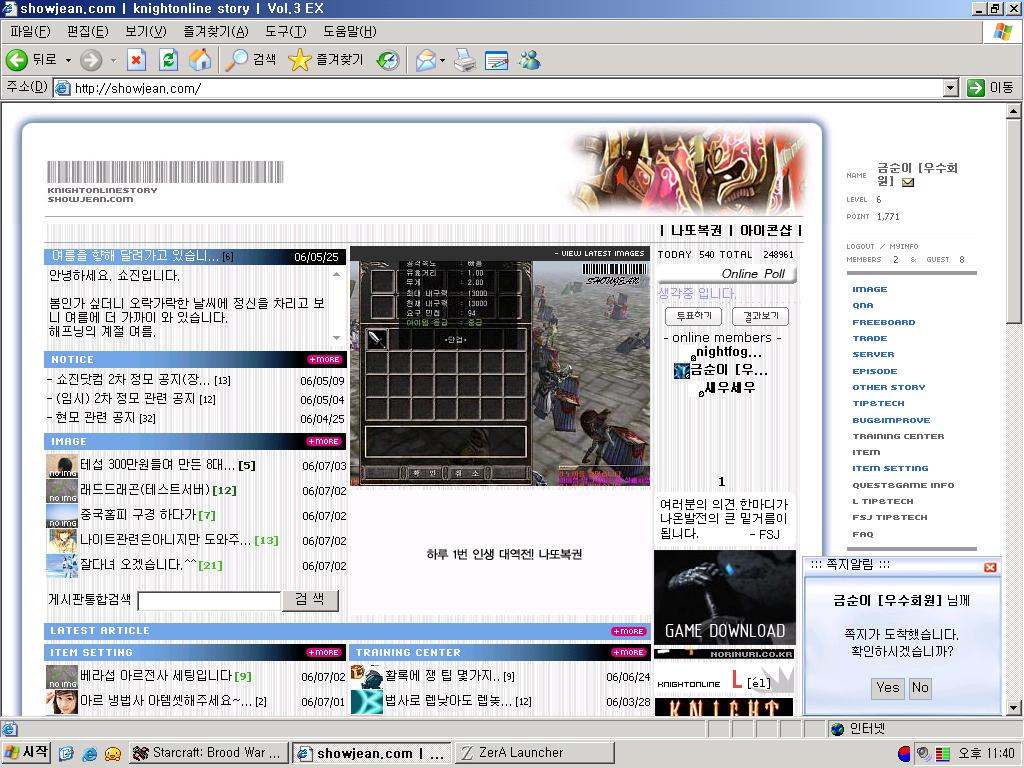Click the 결과보기 results button
This screenshot has height=768, width=1024.
(x=760, y=316)
